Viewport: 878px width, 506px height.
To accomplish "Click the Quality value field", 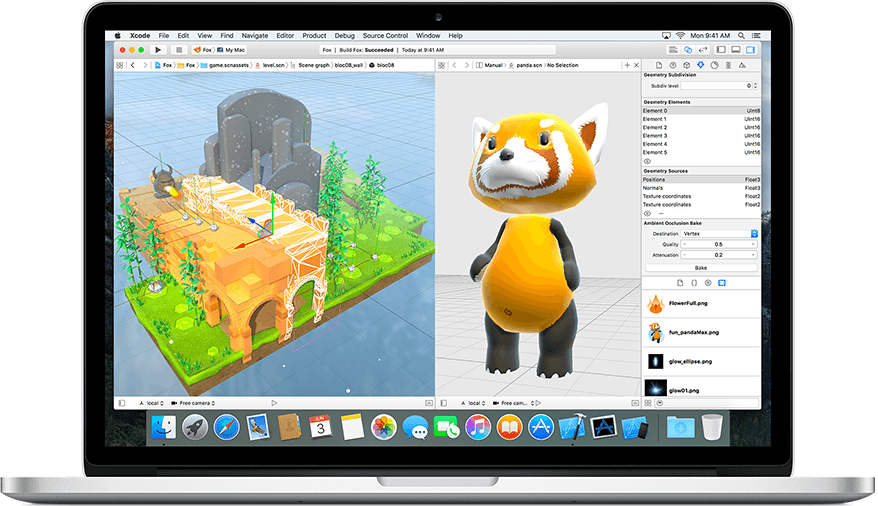I will (x=719, y=244).
